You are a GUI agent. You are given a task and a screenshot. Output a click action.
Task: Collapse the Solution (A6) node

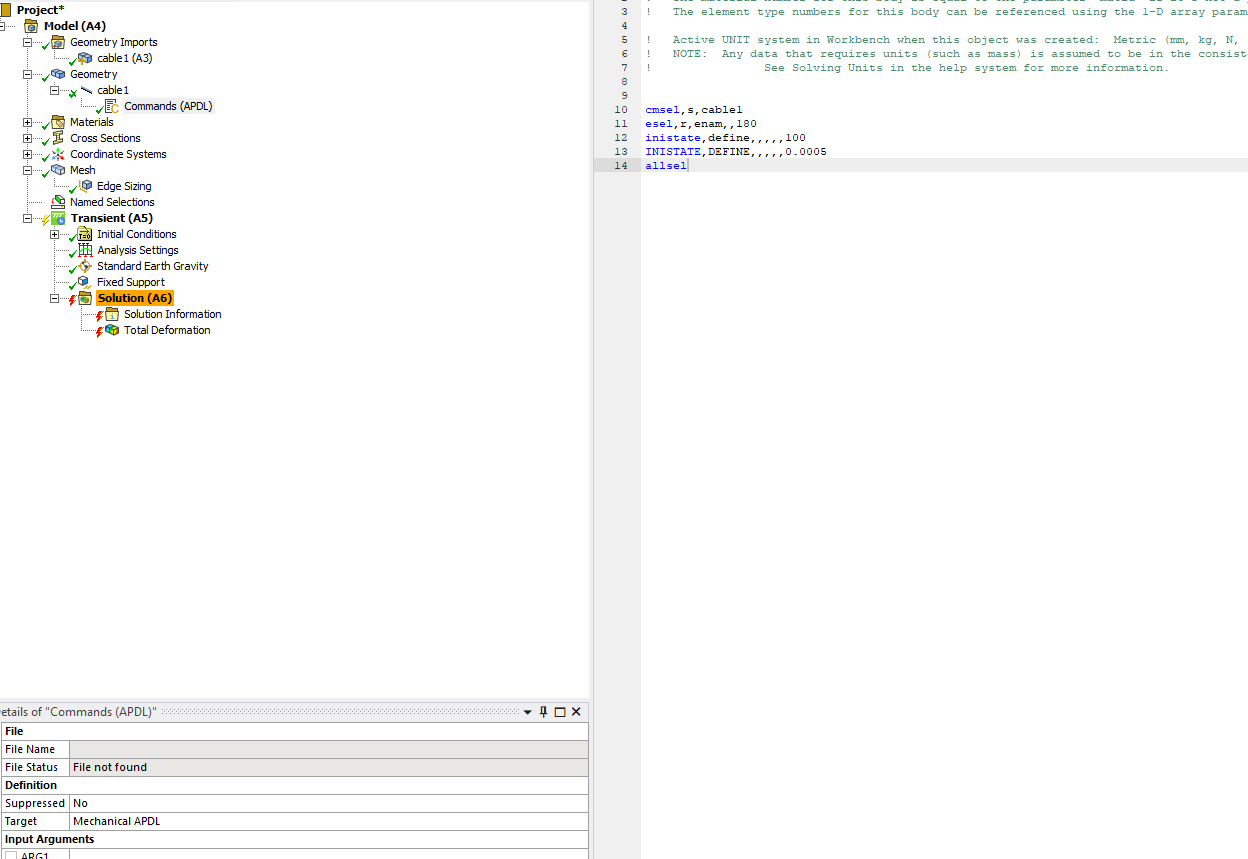(x=55, y=298)
